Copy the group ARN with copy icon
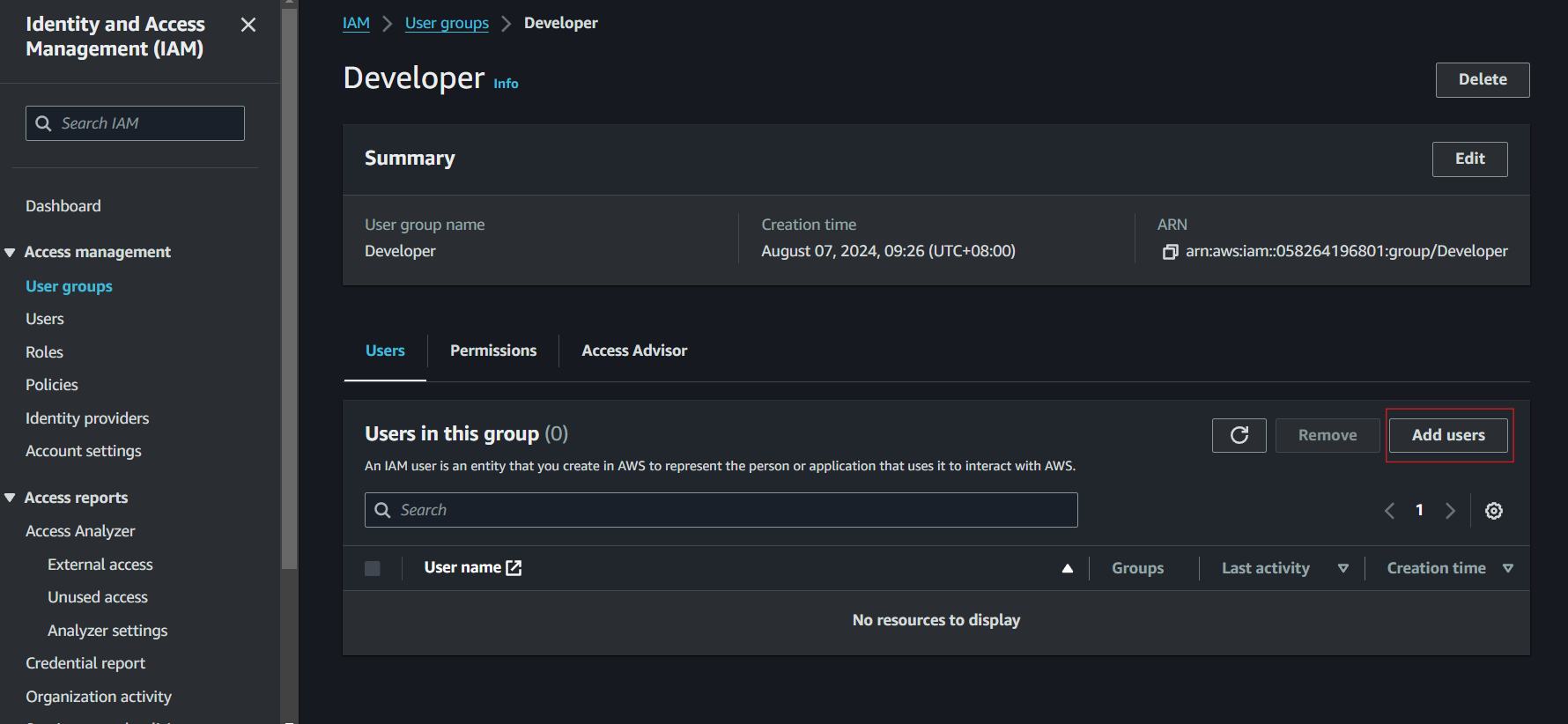Screen dimensions: 1568x724 [x=1170, y=252]
